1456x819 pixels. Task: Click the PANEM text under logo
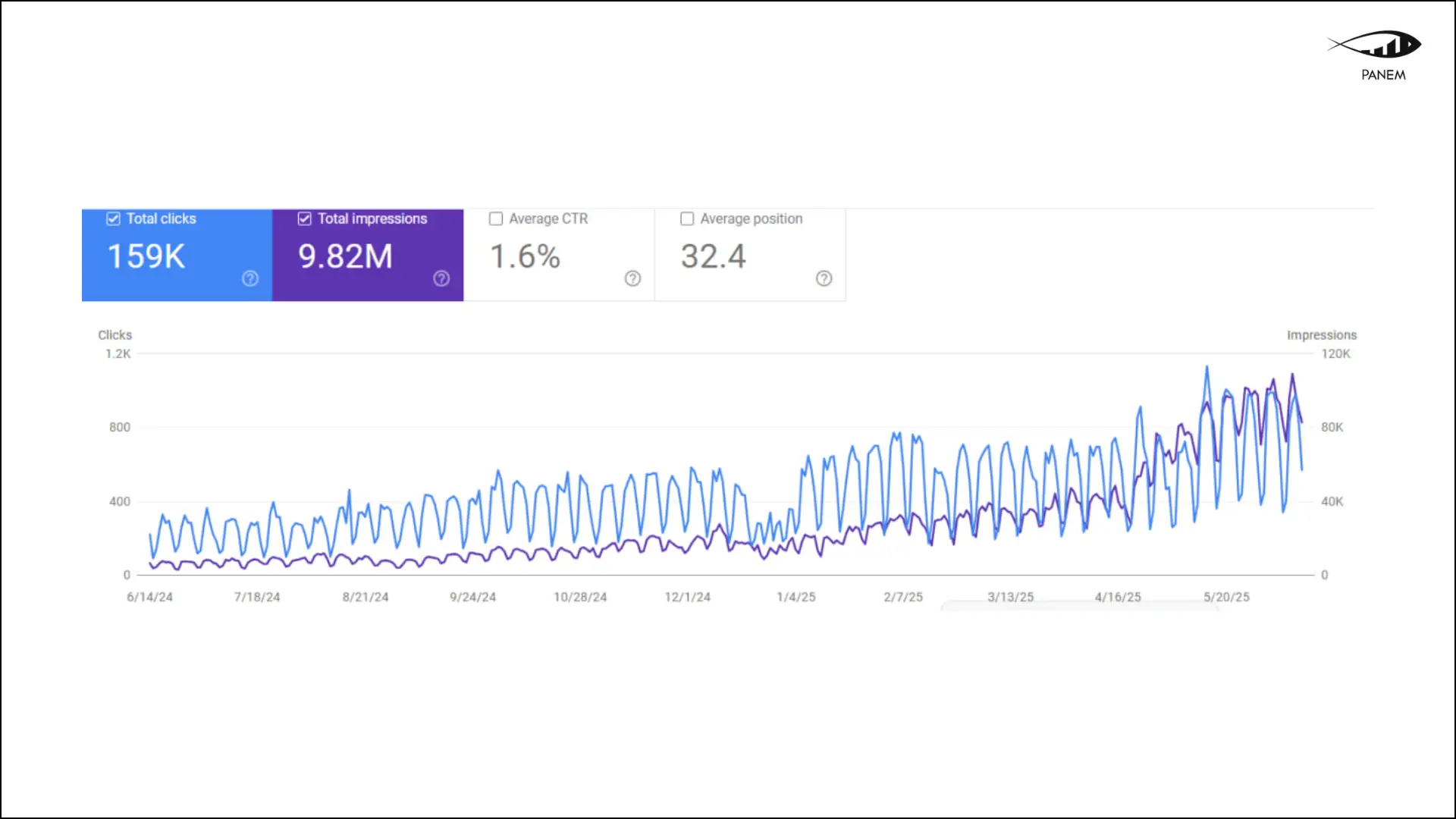[1383, 75]
